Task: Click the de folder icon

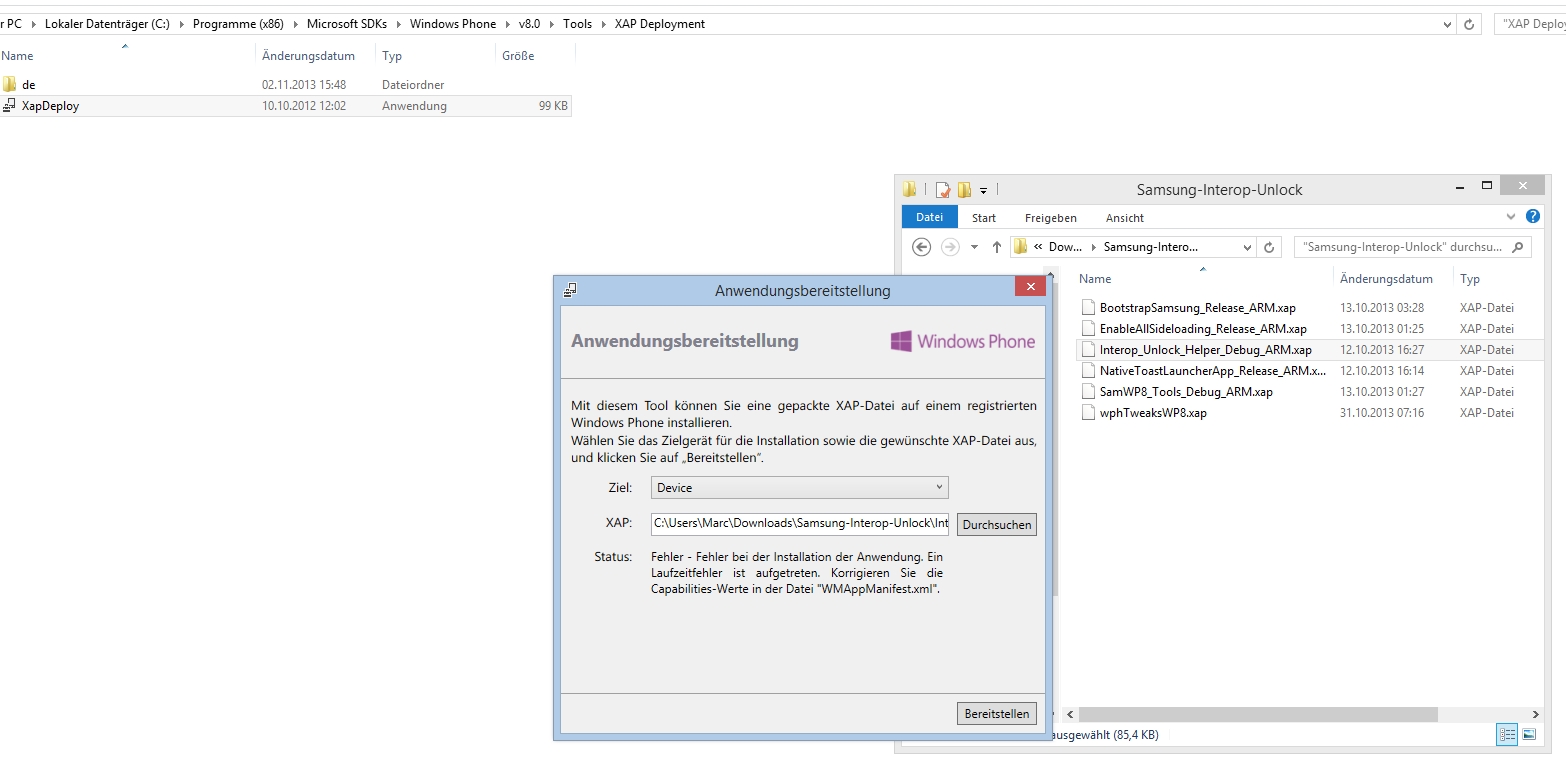Action: pos(10,85)
